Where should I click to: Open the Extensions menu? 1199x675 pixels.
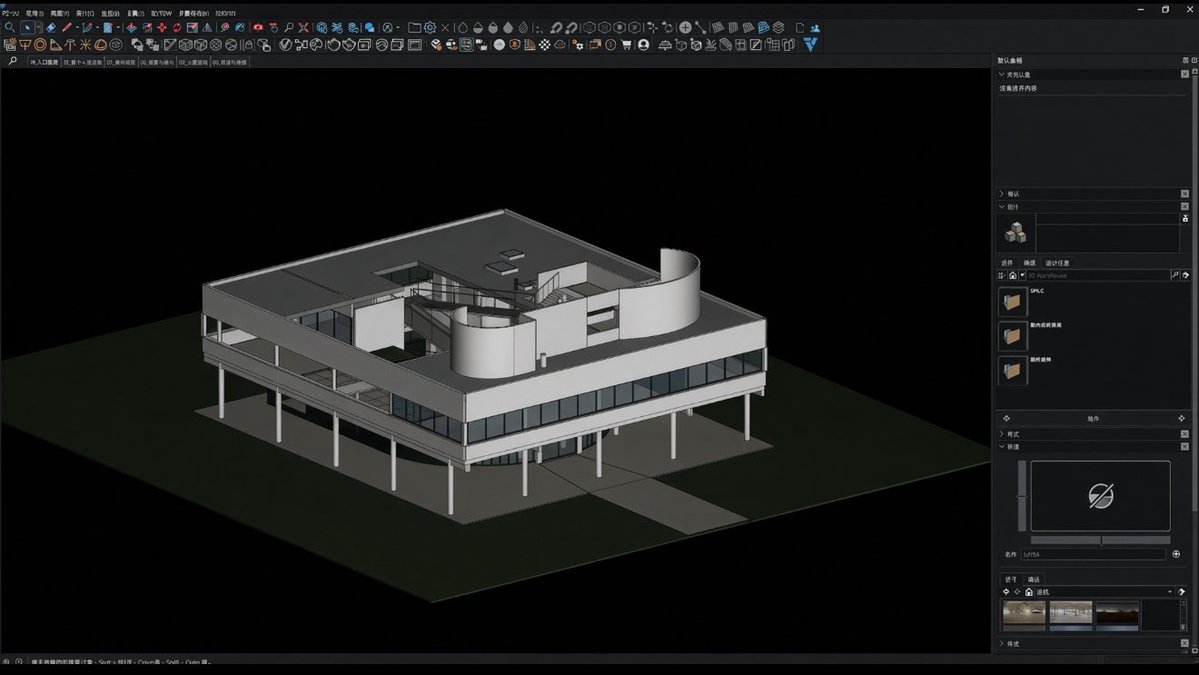click(193, 13)
